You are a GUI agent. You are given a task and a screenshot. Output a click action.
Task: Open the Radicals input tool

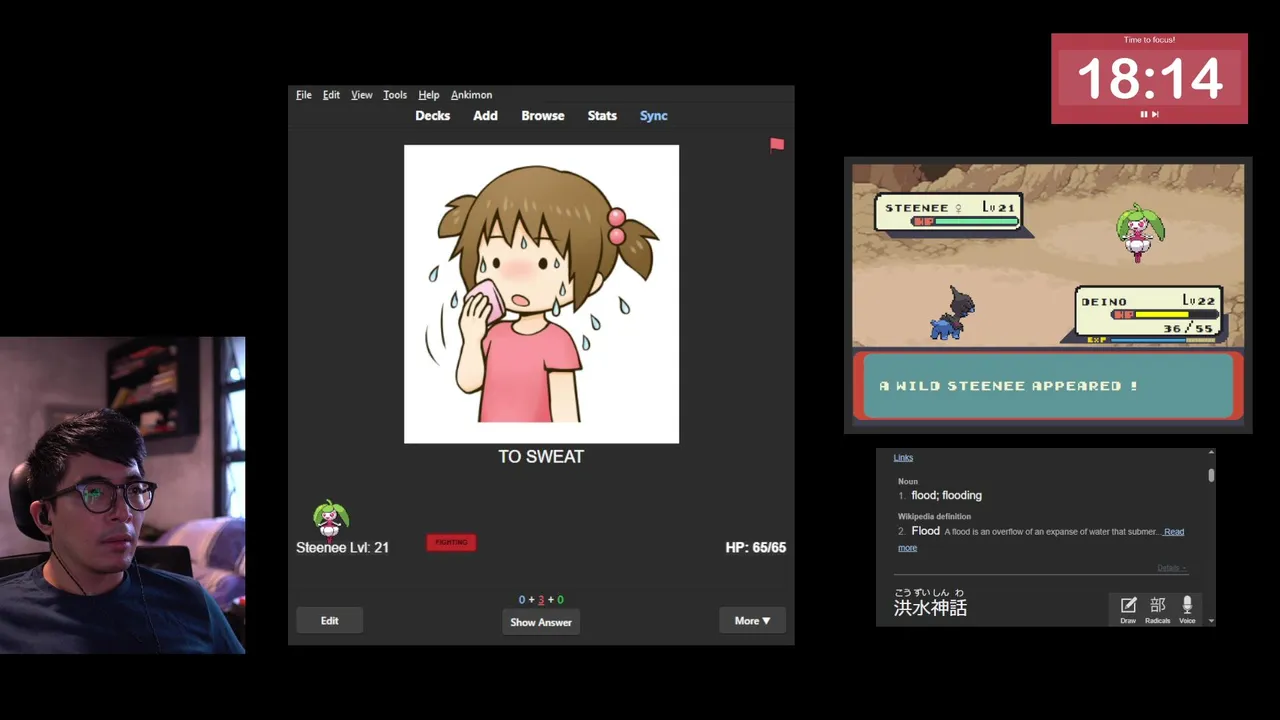pos(1157,609)
